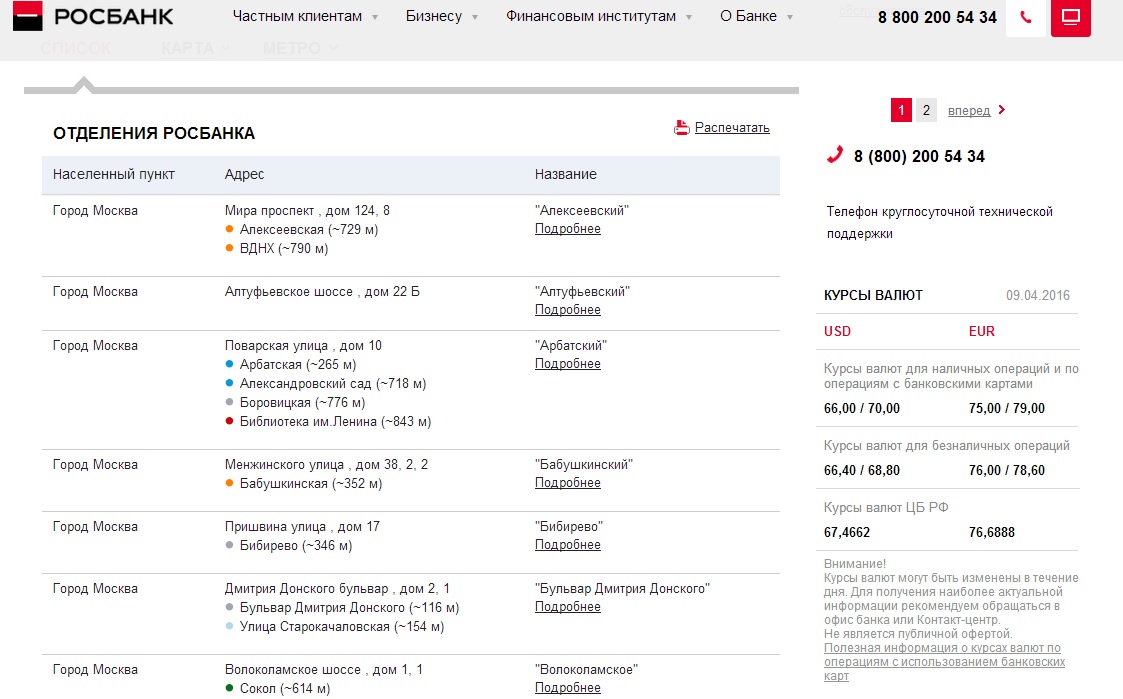Open the red internet-bank monitor icon
Screen dimensions: 1123x699
pyautogui.click(x=1071, y=18)
